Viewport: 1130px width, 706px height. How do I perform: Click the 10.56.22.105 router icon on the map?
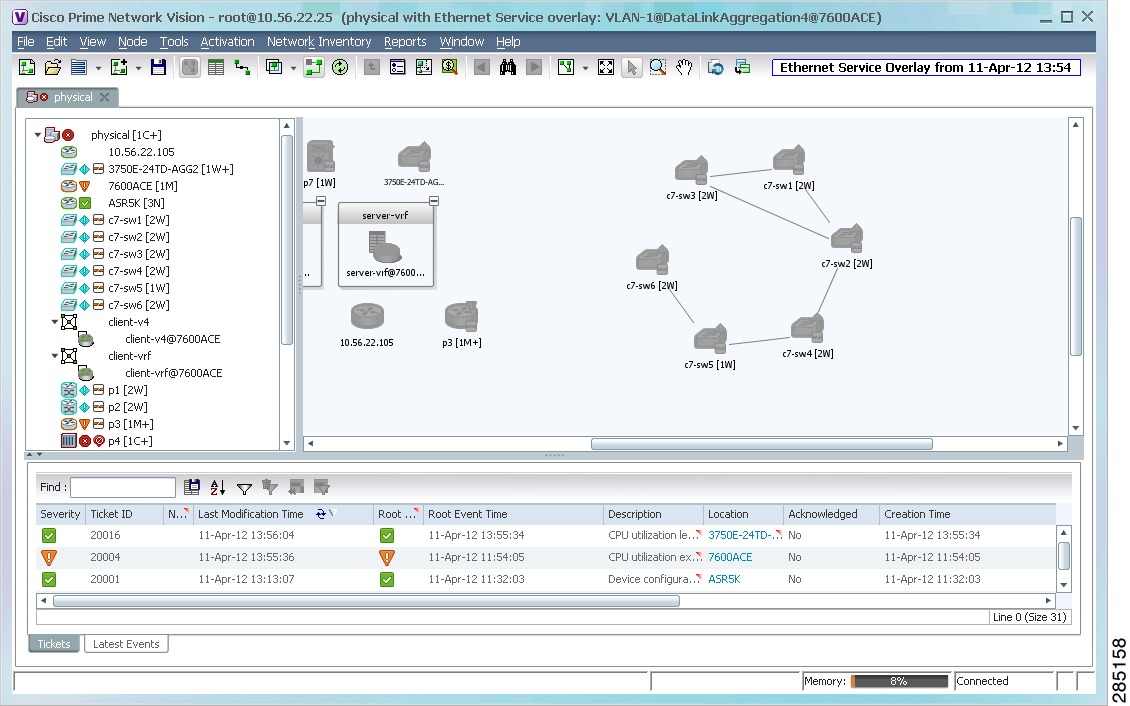click(367, 317)
